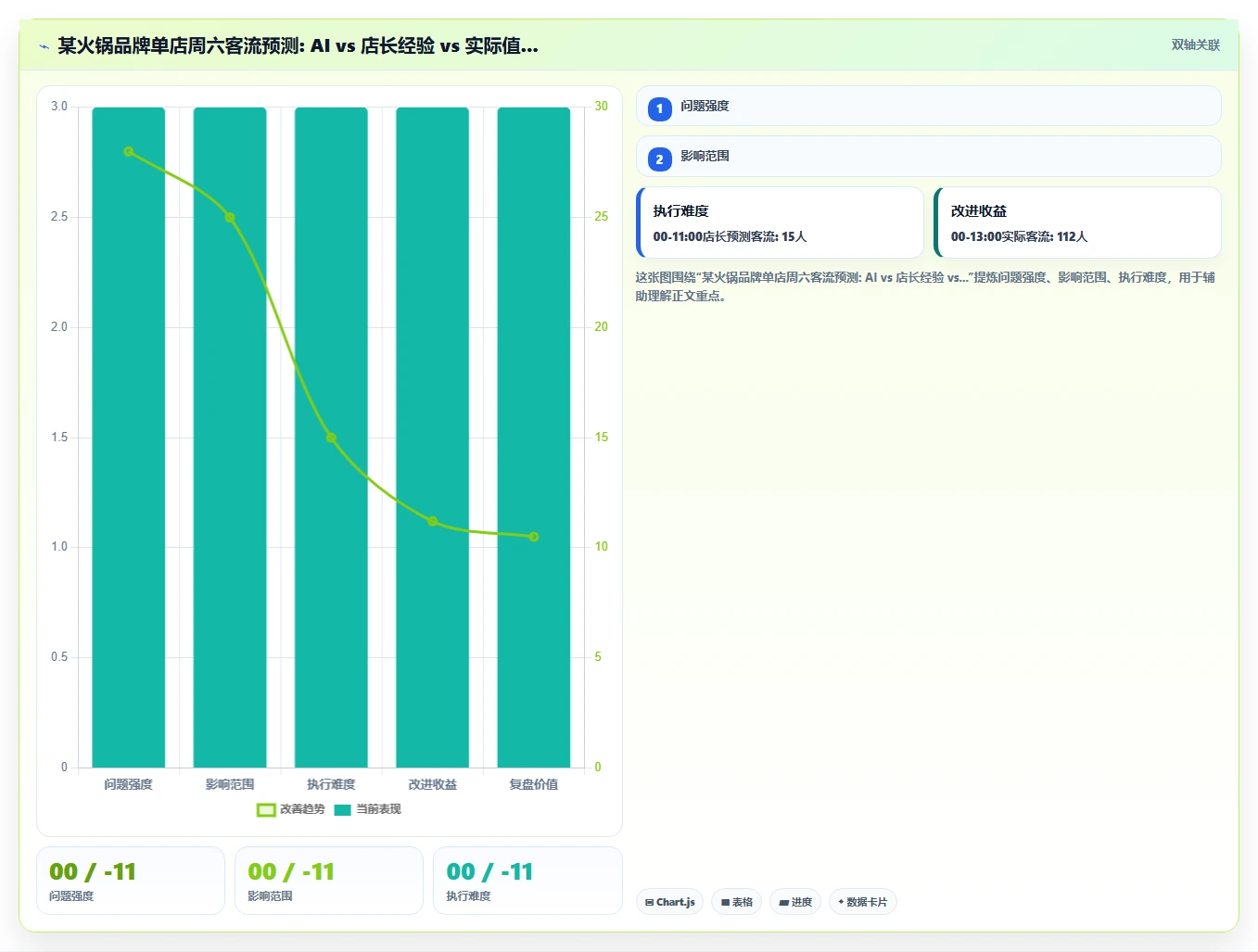The width and height of the screenshot is (1258, 952).
Task: Click the 执行难度 stat card below the chart
Action: (527, 881)
